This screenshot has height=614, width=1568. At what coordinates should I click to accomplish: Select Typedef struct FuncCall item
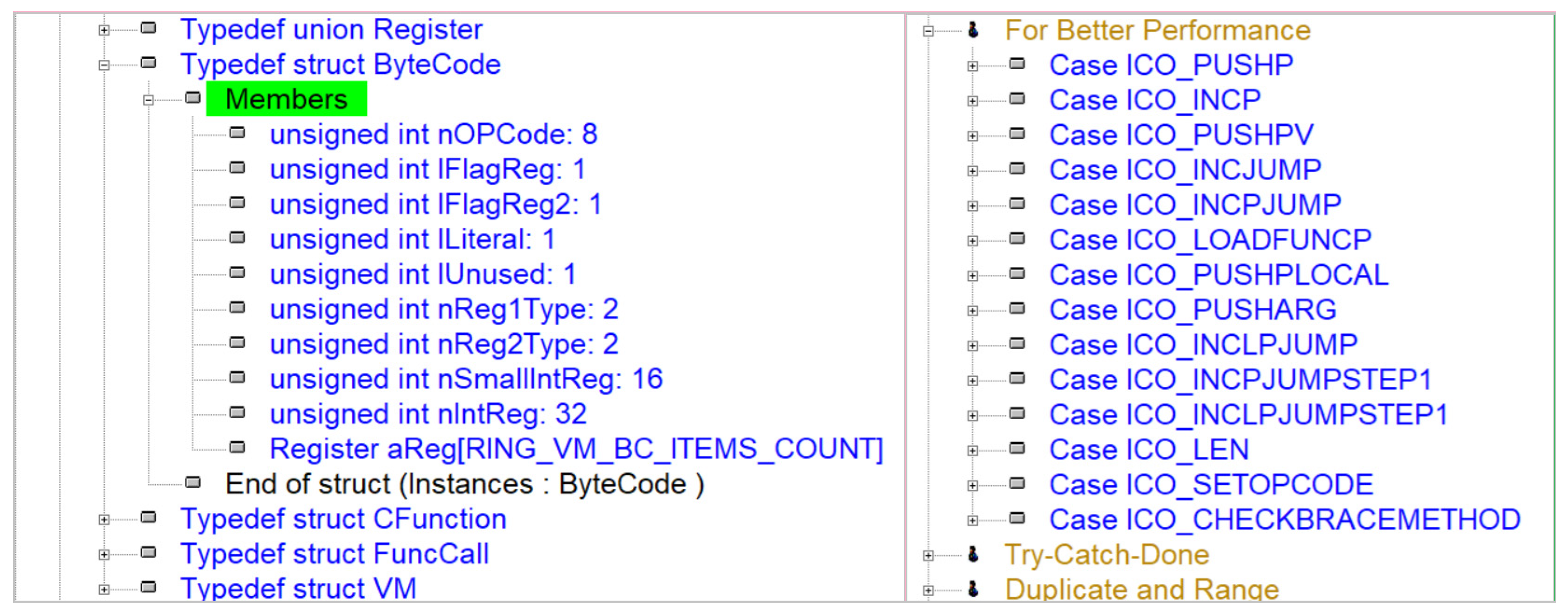point(334,554)
